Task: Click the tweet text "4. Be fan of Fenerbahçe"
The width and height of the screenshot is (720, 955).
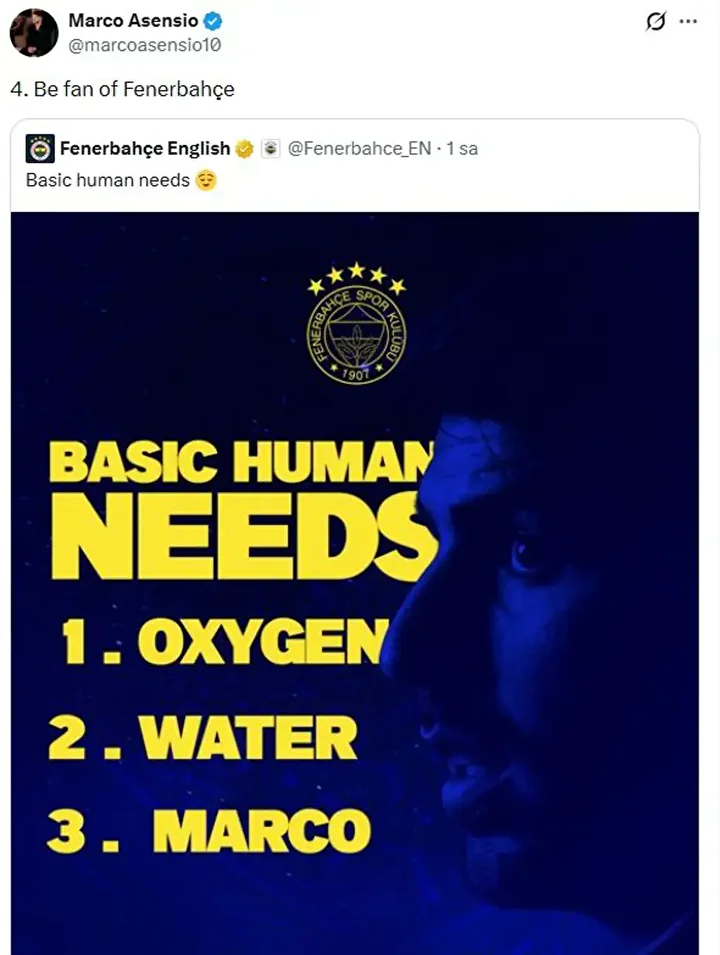Action: [122, 89]
